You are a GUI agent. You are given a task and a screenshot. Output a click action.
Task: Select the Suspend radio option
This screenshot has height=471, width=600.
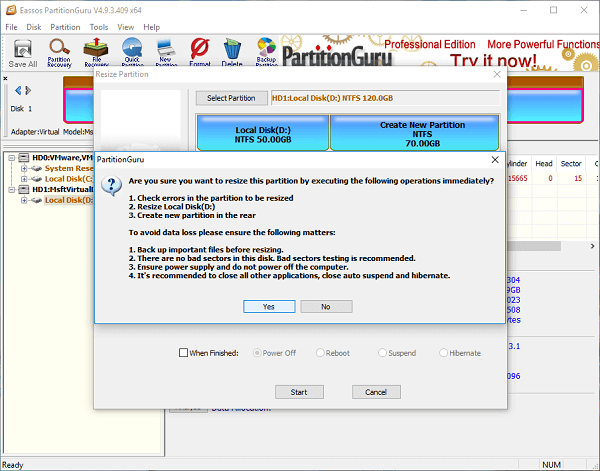(x=382, y=353)
